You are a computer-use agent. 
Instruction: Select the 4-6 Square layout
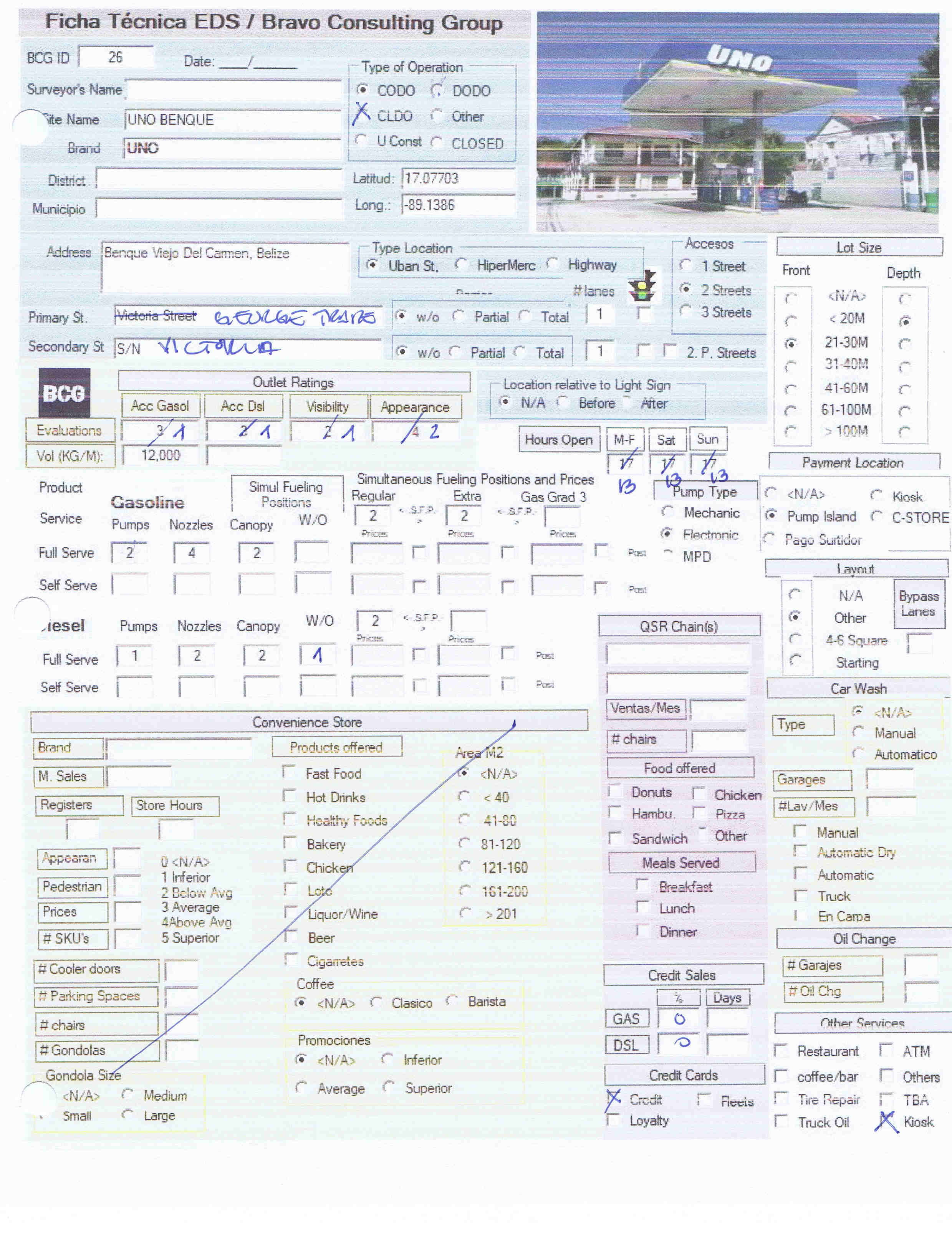795,639
